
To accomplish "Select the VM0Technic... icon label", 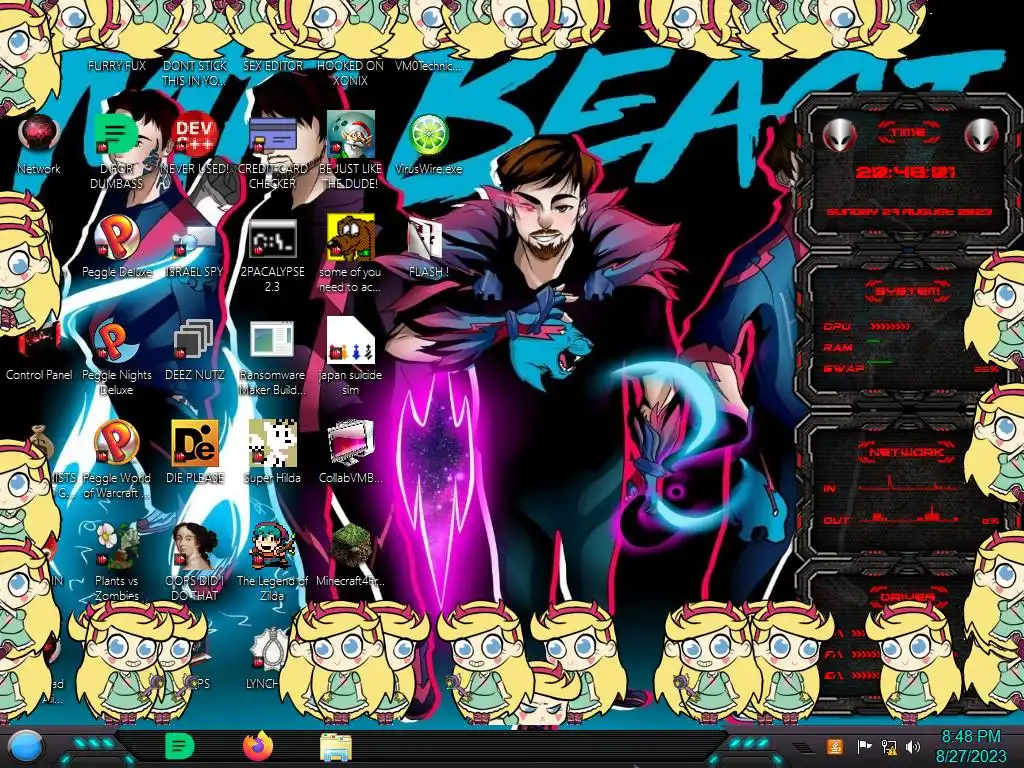I will (428, 65).
